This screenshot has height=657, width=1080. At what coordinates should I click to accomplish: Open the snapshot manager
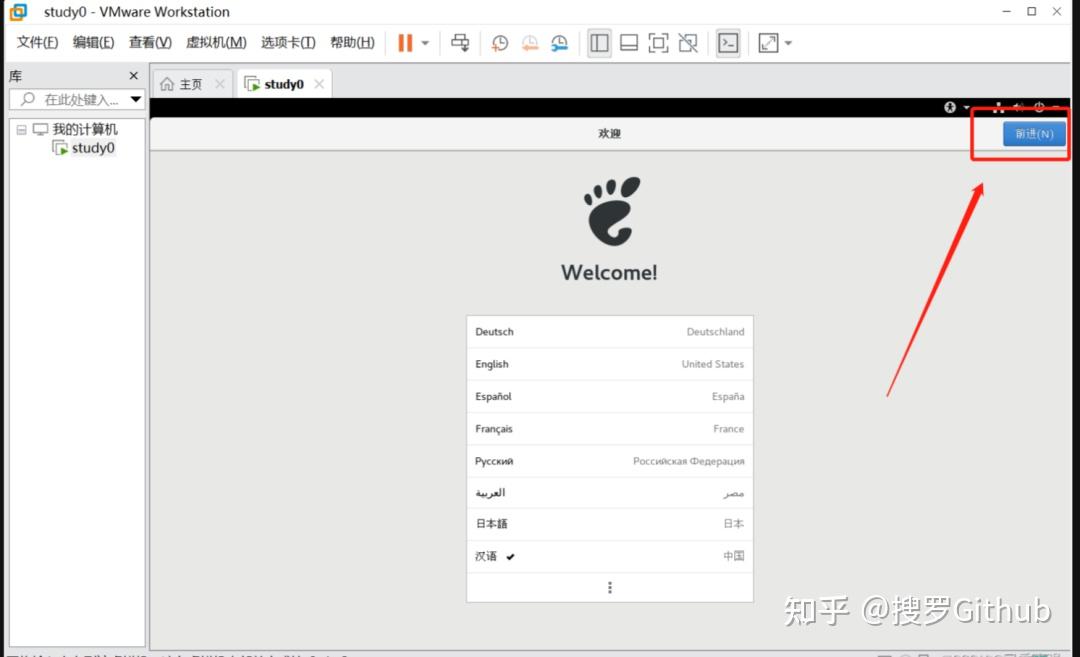(x=559, y=43)
